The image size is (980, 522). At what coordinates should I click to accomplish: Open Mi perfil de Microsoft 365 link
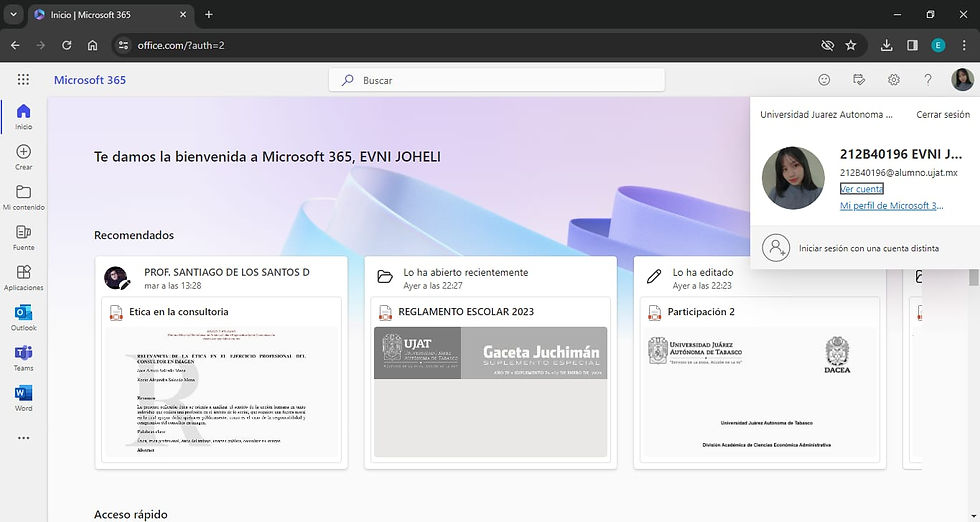[891, 205]
